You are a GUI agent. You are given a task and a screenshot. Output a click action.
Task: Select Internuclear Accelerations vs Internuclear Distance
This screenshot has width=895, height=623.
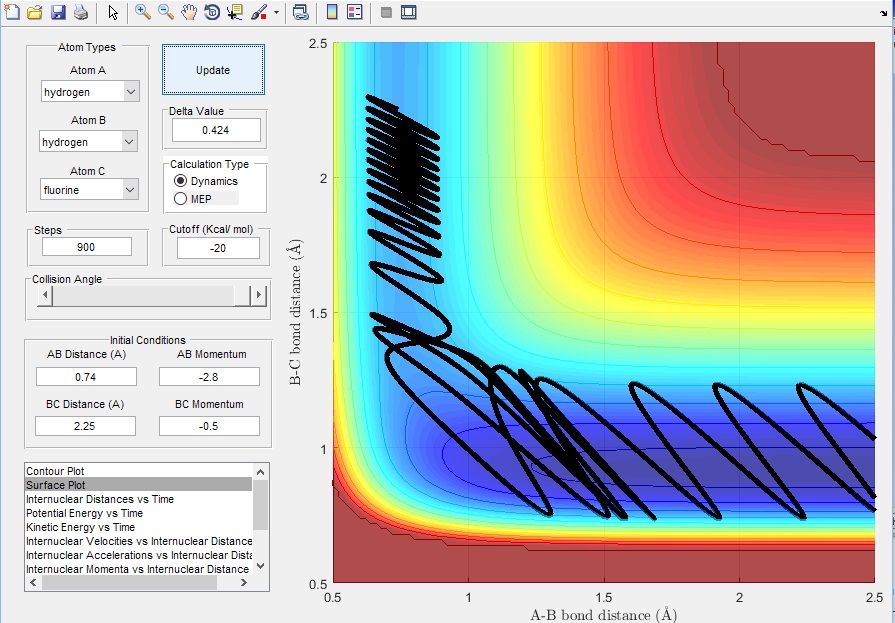[138, 555]
